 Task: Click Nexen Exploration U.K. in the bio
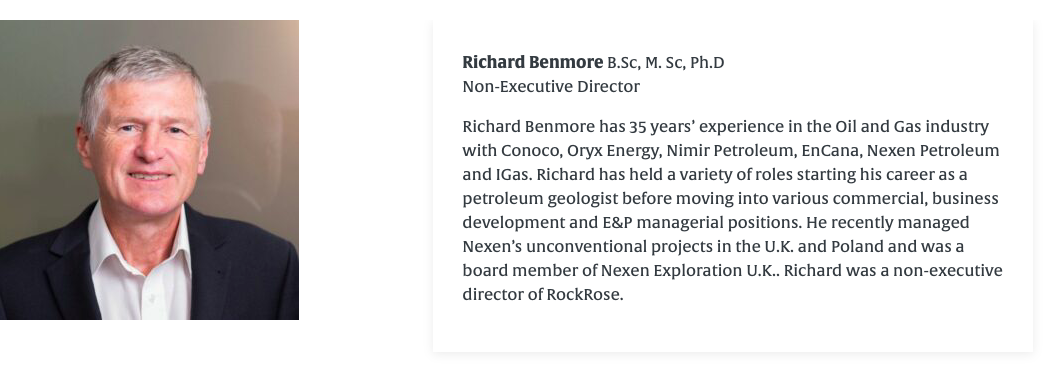point(690,271)
